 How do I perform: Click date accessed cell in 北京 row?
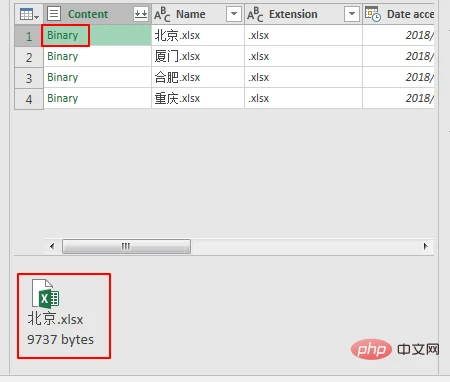[399, 35]
